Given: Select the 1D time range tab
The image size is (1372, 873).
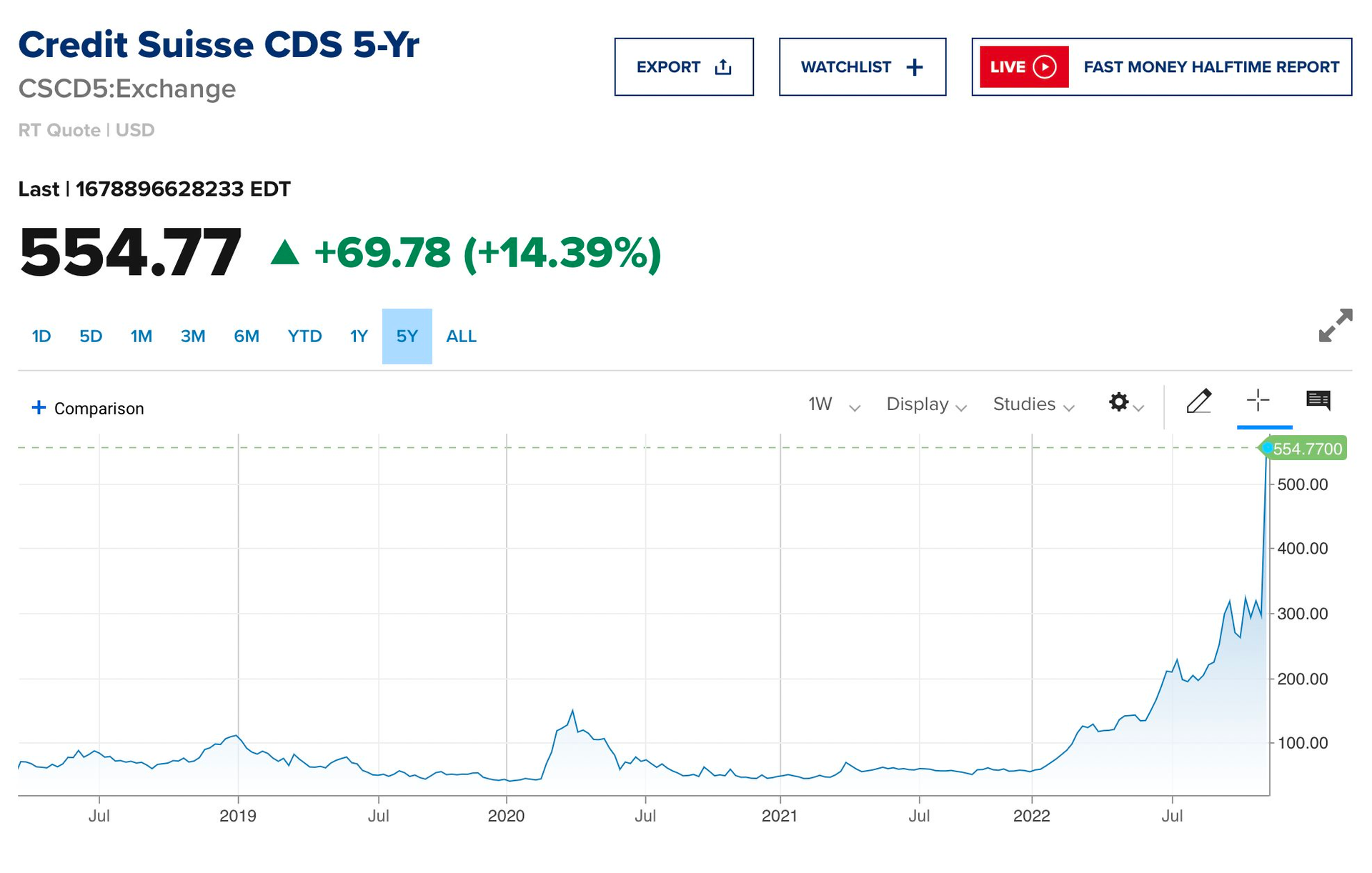Looking at the screenshot, I should tap(41, 336).
